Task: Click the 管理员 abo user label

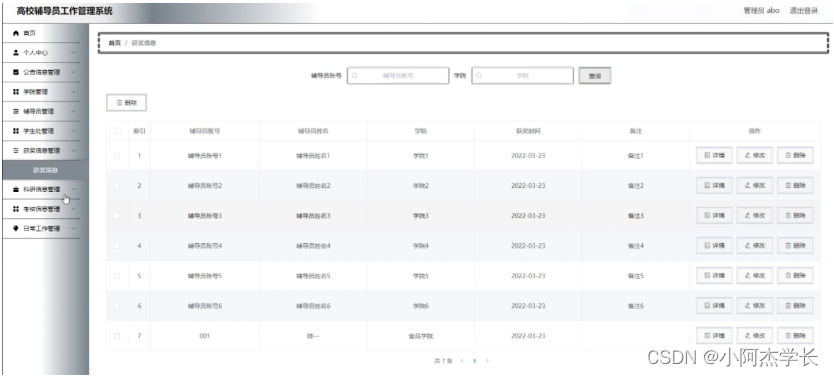Action: click(x=761, y=11)
